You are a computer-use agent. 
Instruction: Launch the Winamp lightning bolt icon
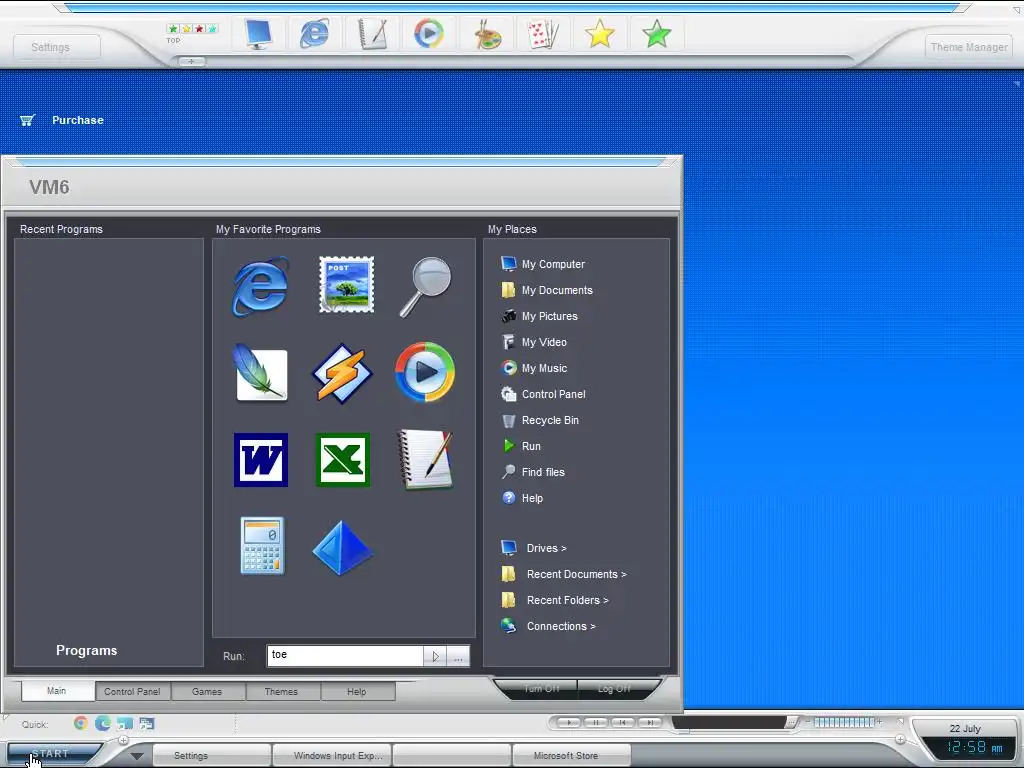(x=342, y=373)
